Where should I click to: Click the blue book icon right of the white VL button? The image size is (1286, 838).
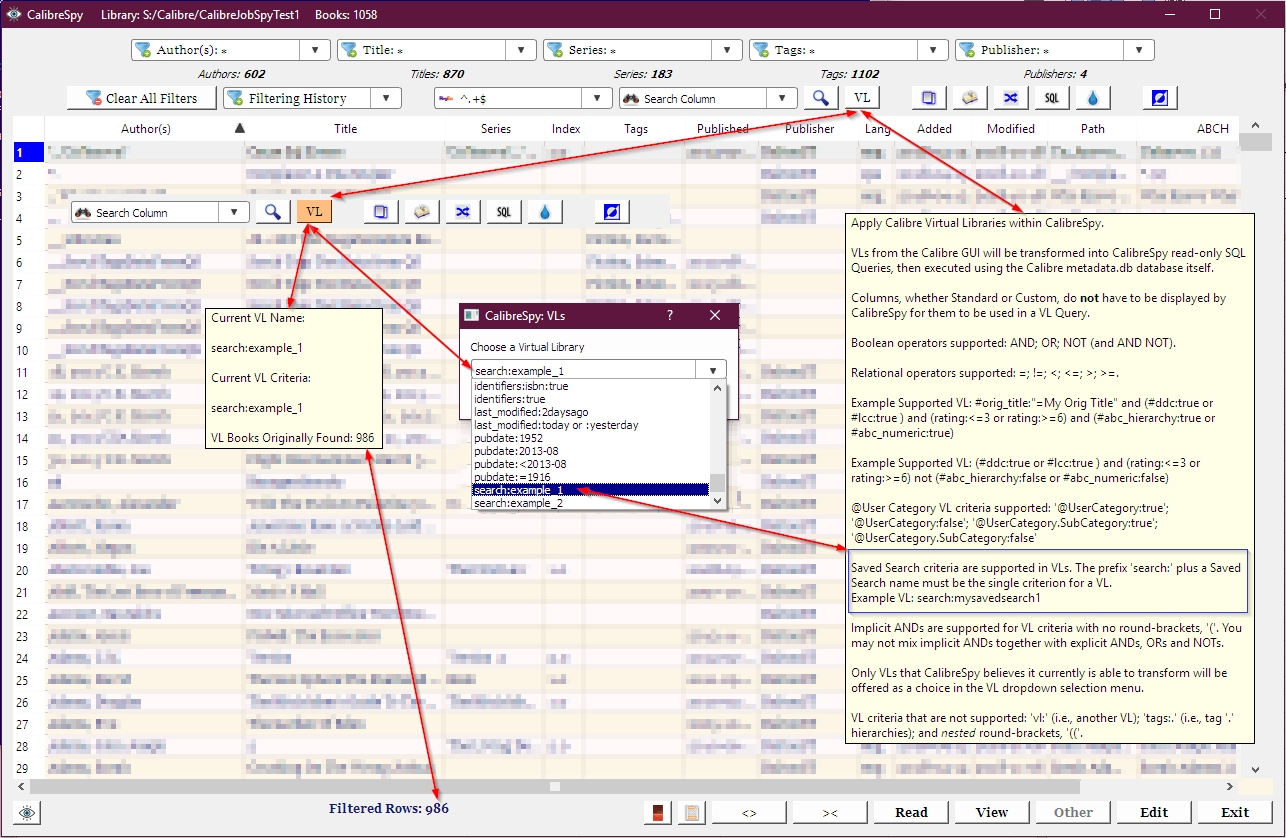928,98
